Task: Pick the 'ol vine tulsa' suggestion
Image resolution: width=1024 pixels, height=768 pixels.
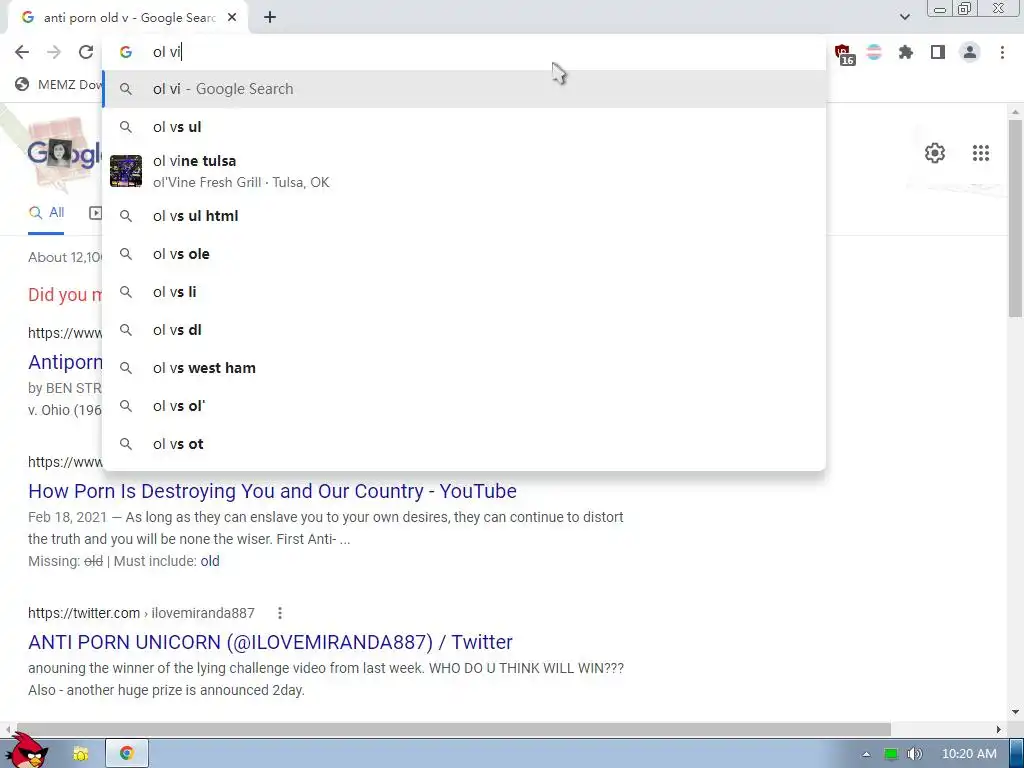Action: 464,171
